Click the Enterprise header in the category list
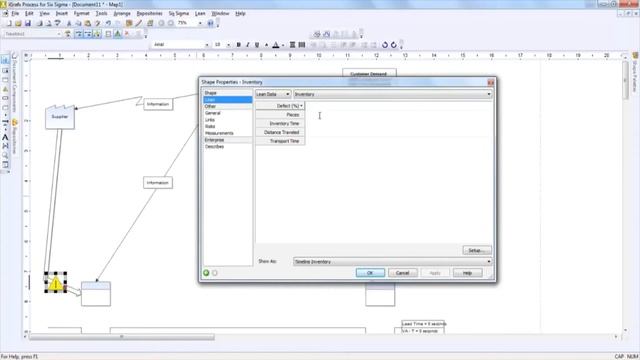 click(x=227, y=140)
